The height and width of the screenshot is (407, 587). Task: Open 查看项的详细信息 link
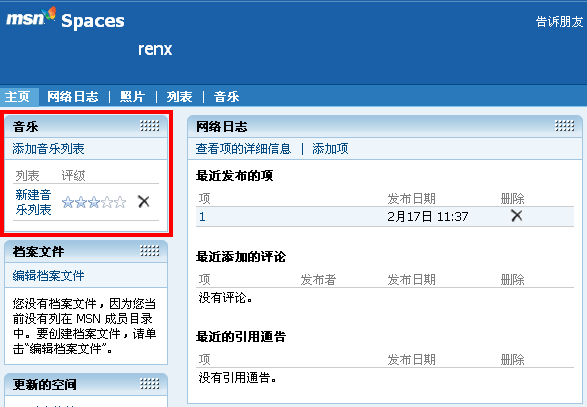tap(243, 149)
